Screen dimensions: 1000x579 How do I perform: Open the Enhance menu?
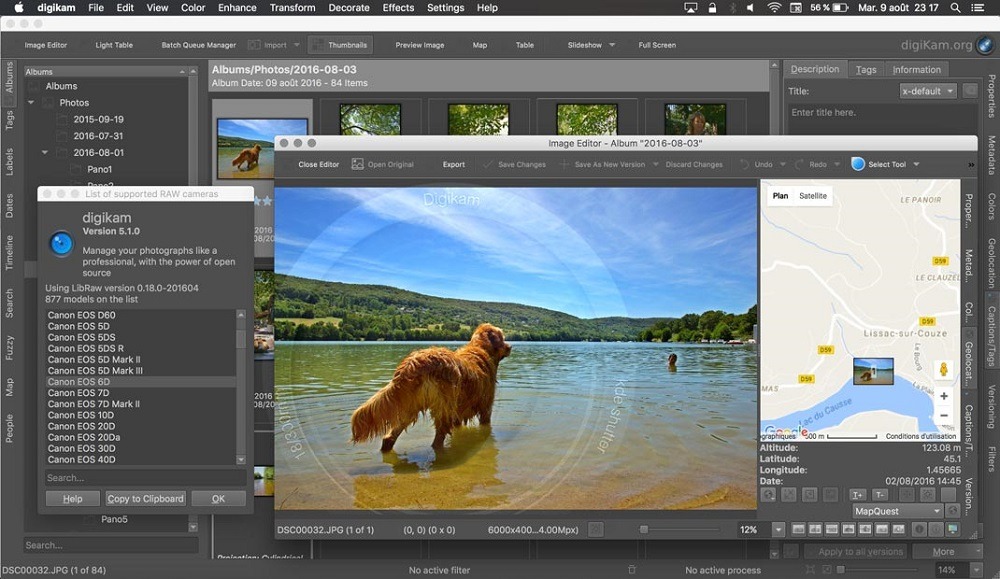pos(236,7)
